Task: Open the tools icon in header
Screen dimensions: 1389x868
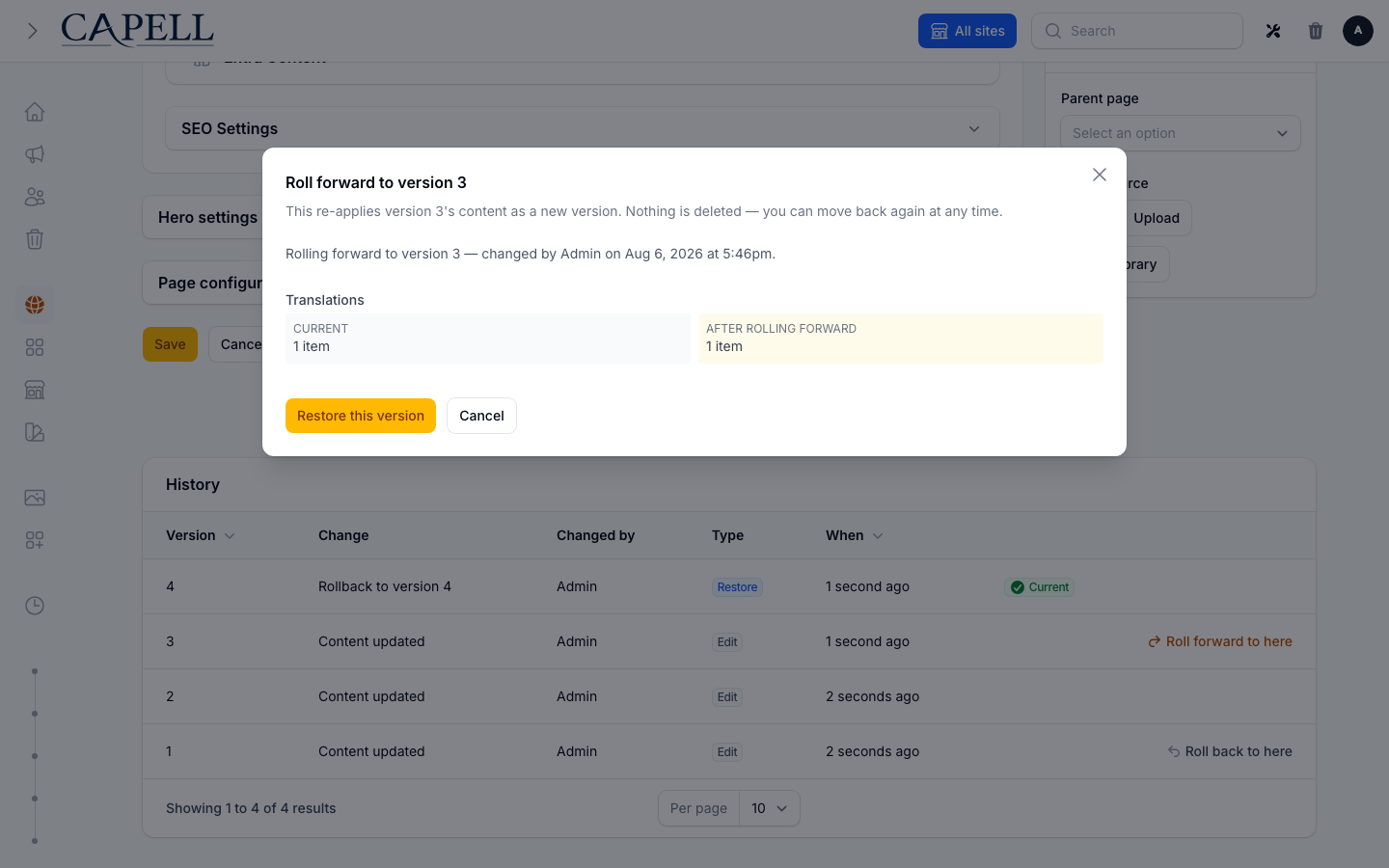Action: click(x=1273, y=31)
